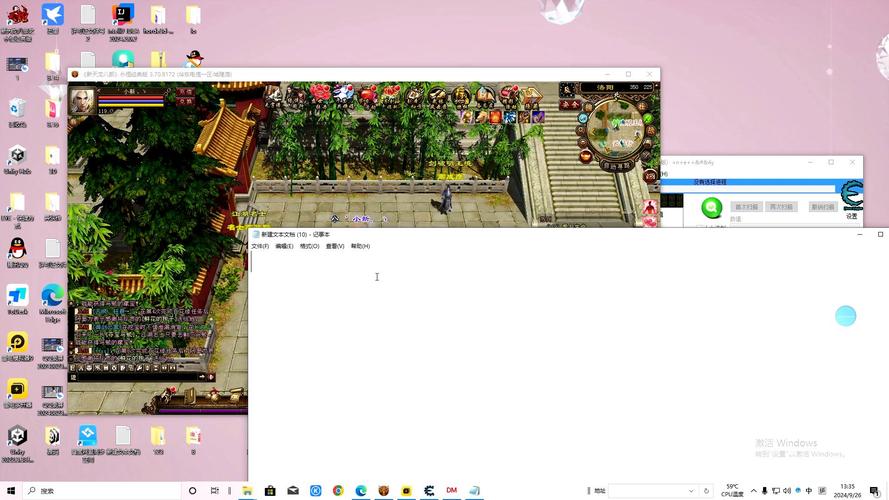Open the Windows Start menu
This screenshot has width=889, height=500.
[x=11, y=490]
